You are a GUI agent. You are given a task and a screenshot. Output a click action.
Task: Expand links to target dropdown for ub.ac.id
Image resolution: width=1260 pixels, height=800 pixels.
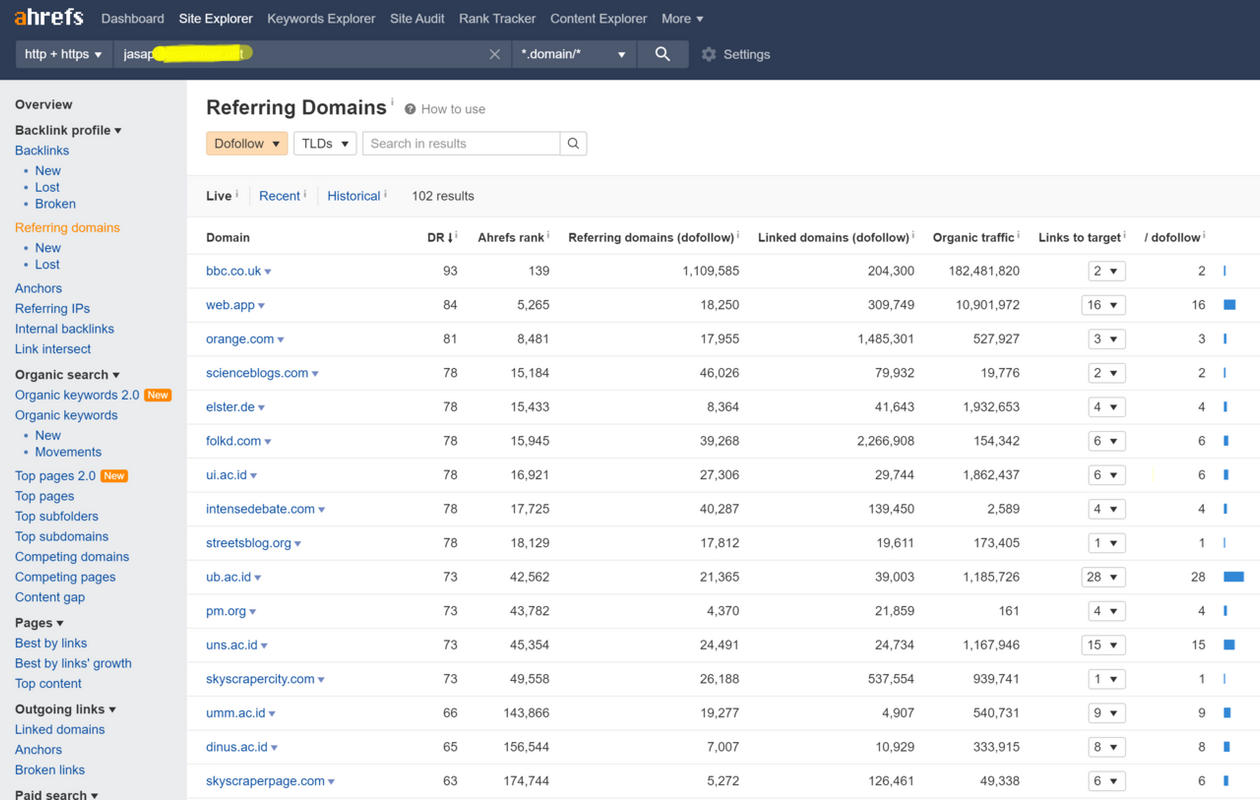(x=1104, y=577)
